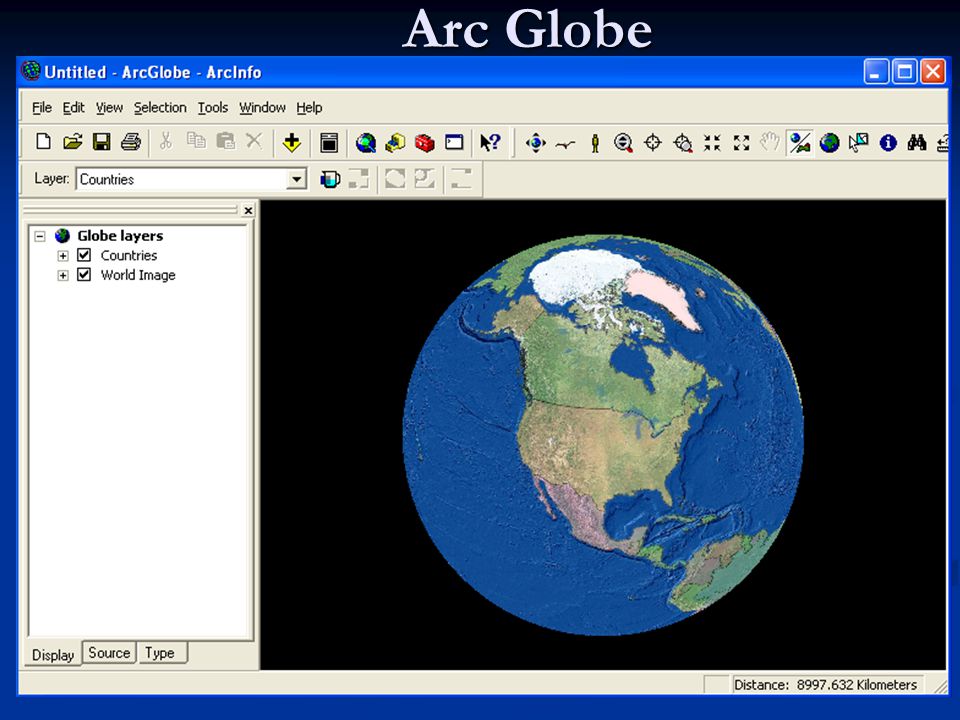
Task: Open the Tools menu
Action: tap(212, 108)
